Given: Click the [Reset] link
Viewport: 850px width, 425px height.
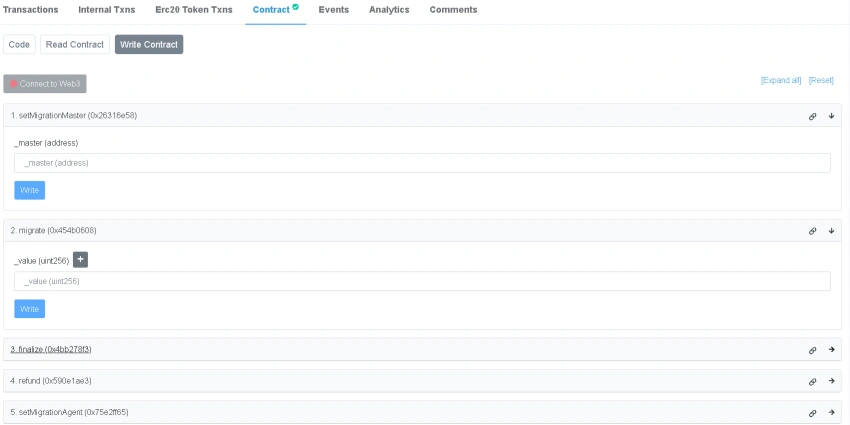Looking at the screenshot, I should point(821,80).
